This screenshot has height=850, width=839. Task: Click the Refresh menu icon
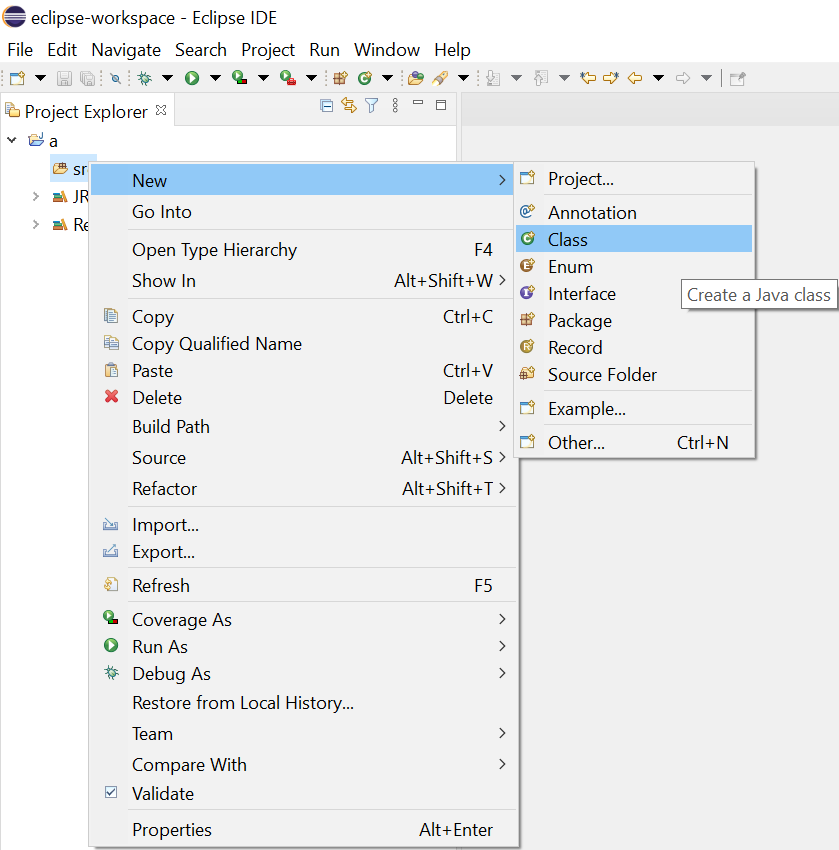coord(111,584)
